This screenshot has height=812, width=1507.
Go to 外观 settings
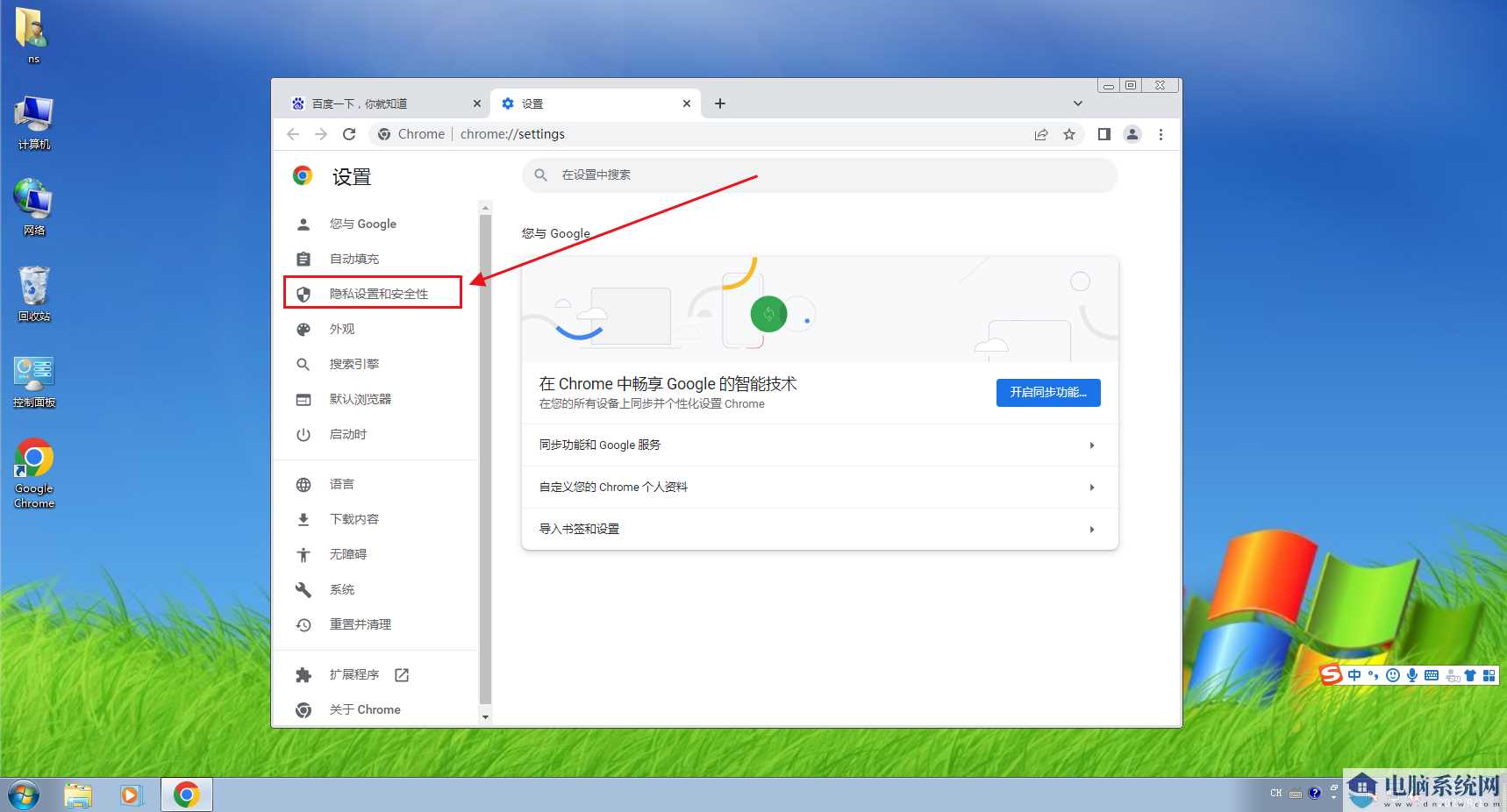[x=341, y=329]
